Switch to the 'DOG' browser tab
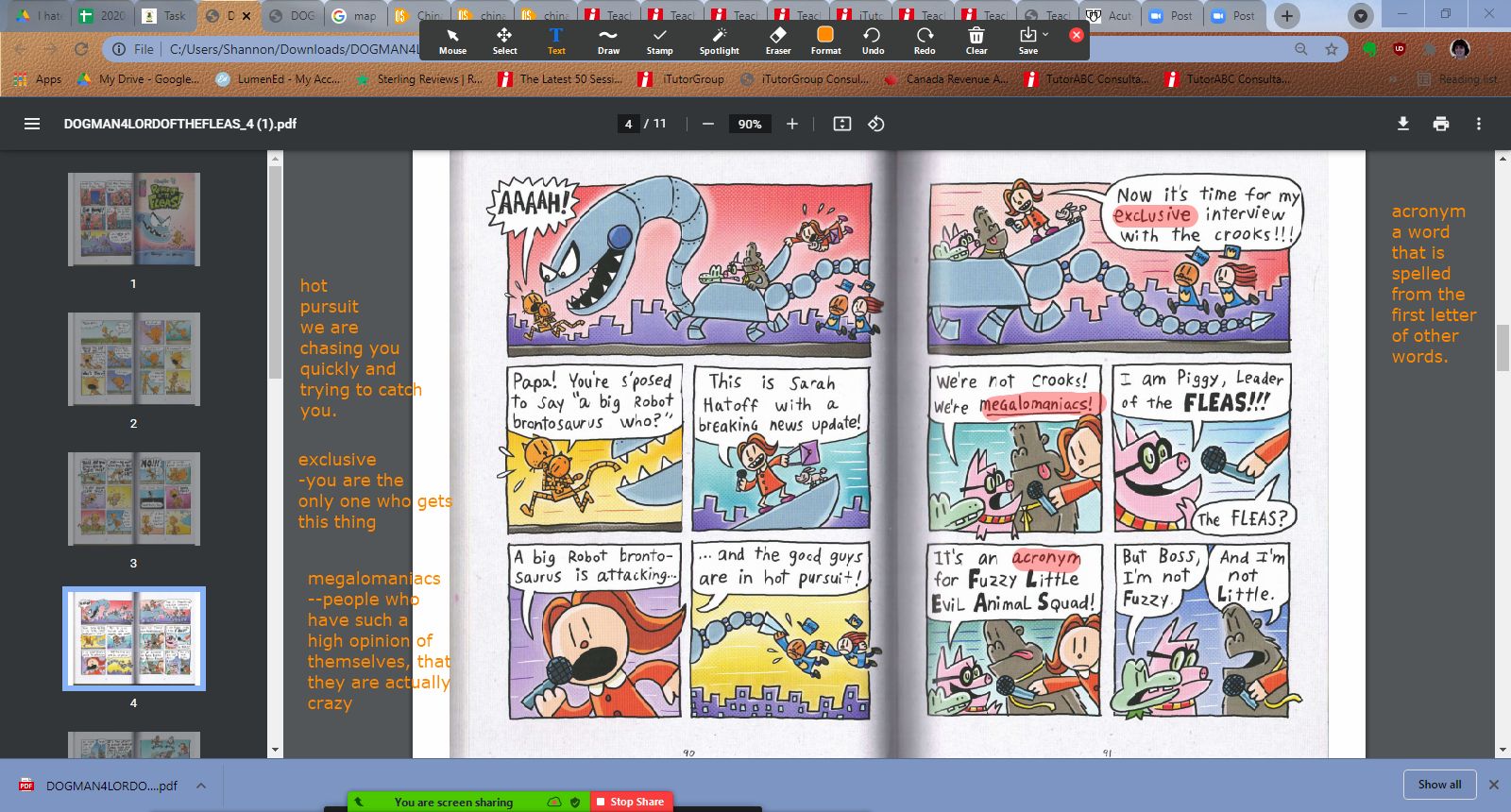This screenshot has width=1511, height=812. tap(291, 16)
